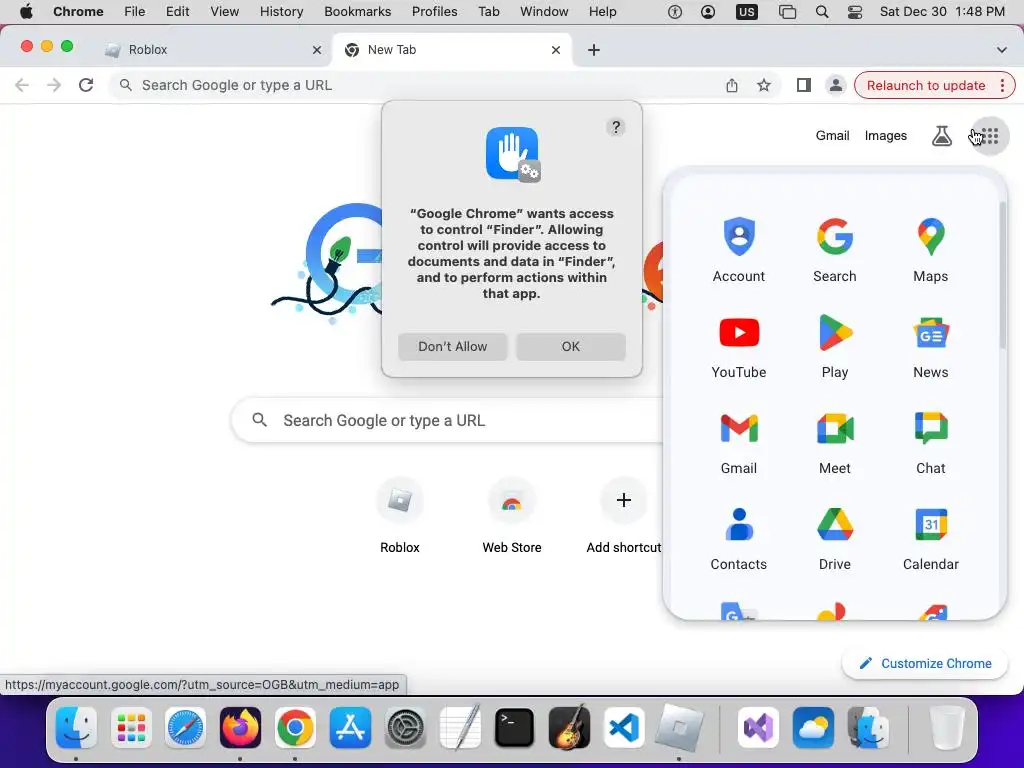Close the Google apps grid launcher
This screenshot has width=1024, height=768.
tap(989, 136)
